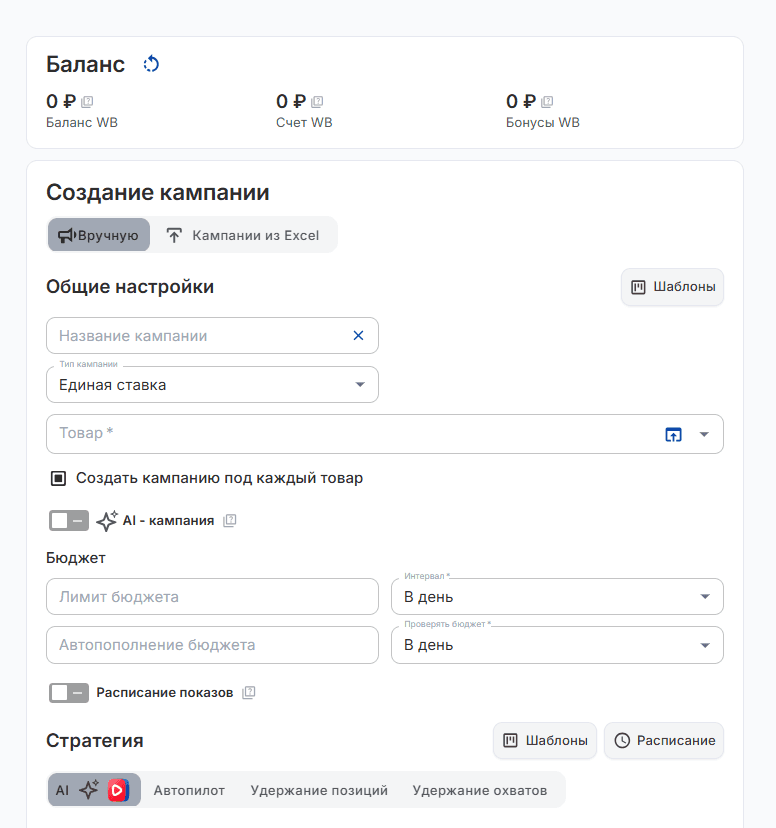Focus the Автопополнение бюджета input field
The height and width of the screenshot is (828, 776).
coord(212,645)
